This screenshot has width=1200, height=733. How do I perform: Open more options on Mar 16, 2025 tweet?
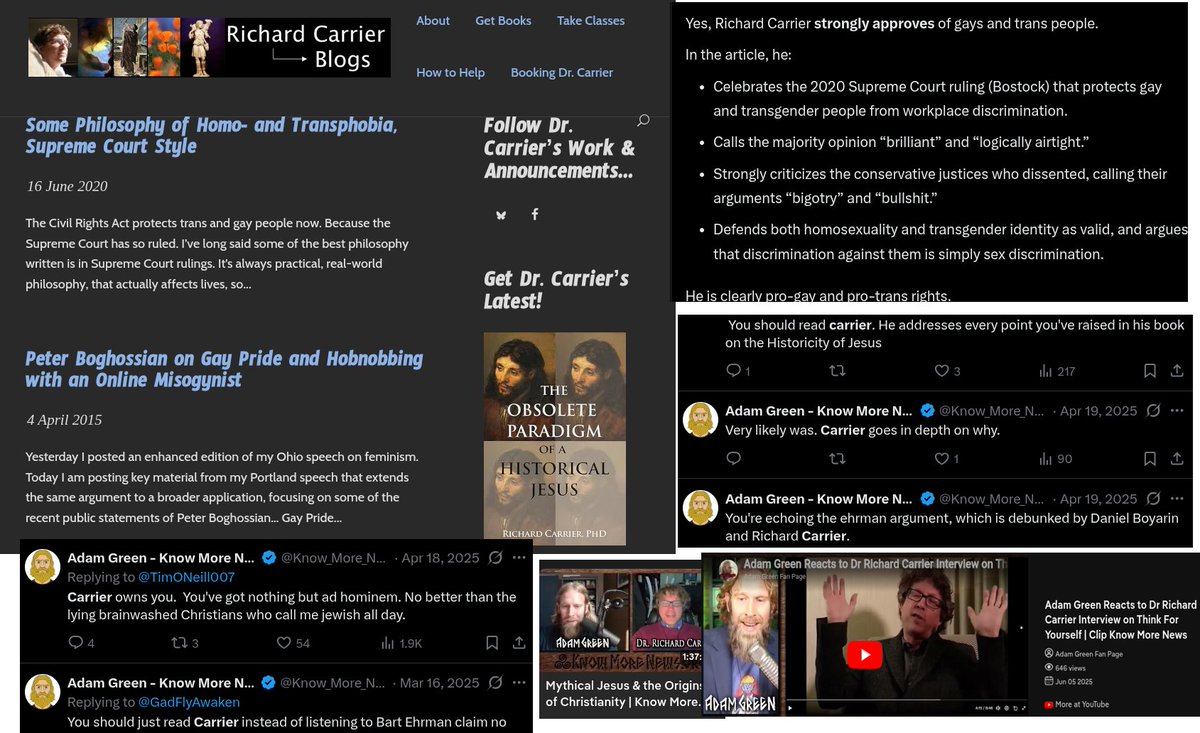(x=520, y=683)
